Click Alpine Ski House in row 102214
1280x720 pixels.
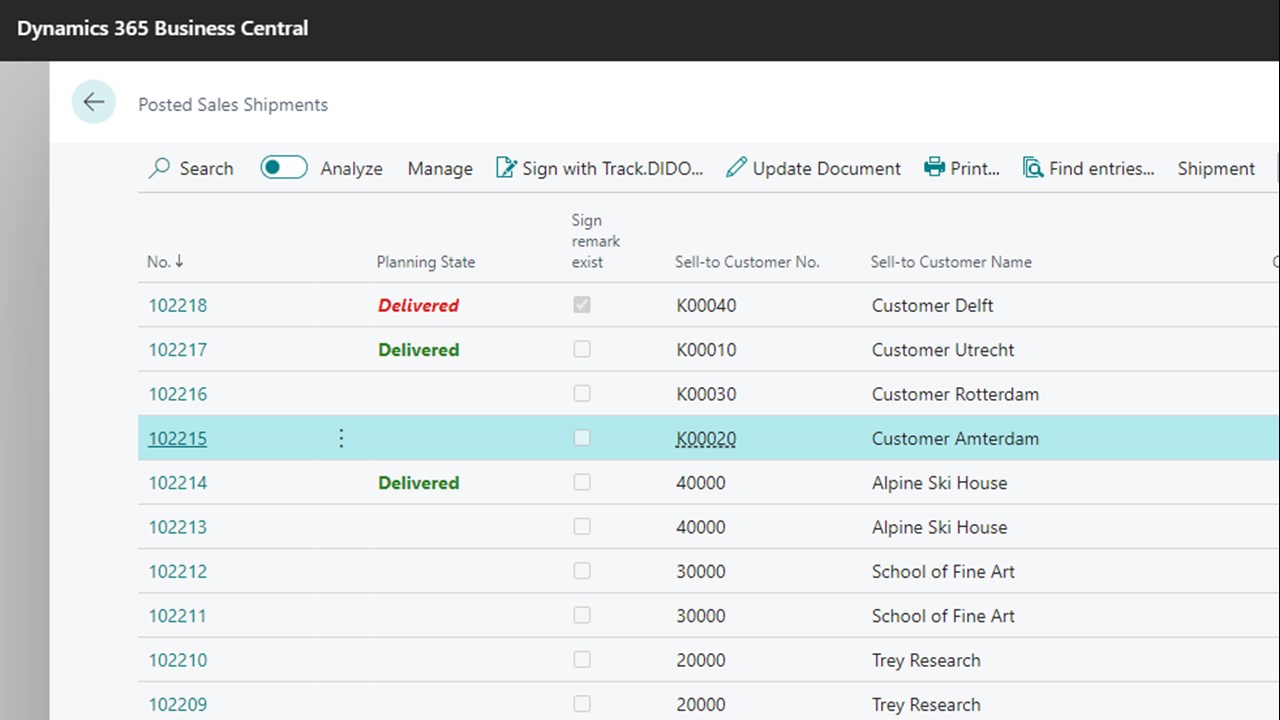point(939,482)
